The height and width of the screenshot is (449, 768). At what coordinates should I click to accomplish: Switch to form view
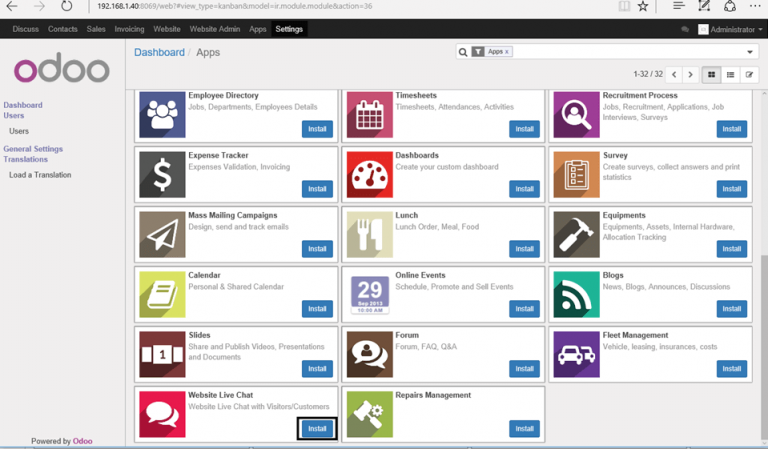click(749, 75)
